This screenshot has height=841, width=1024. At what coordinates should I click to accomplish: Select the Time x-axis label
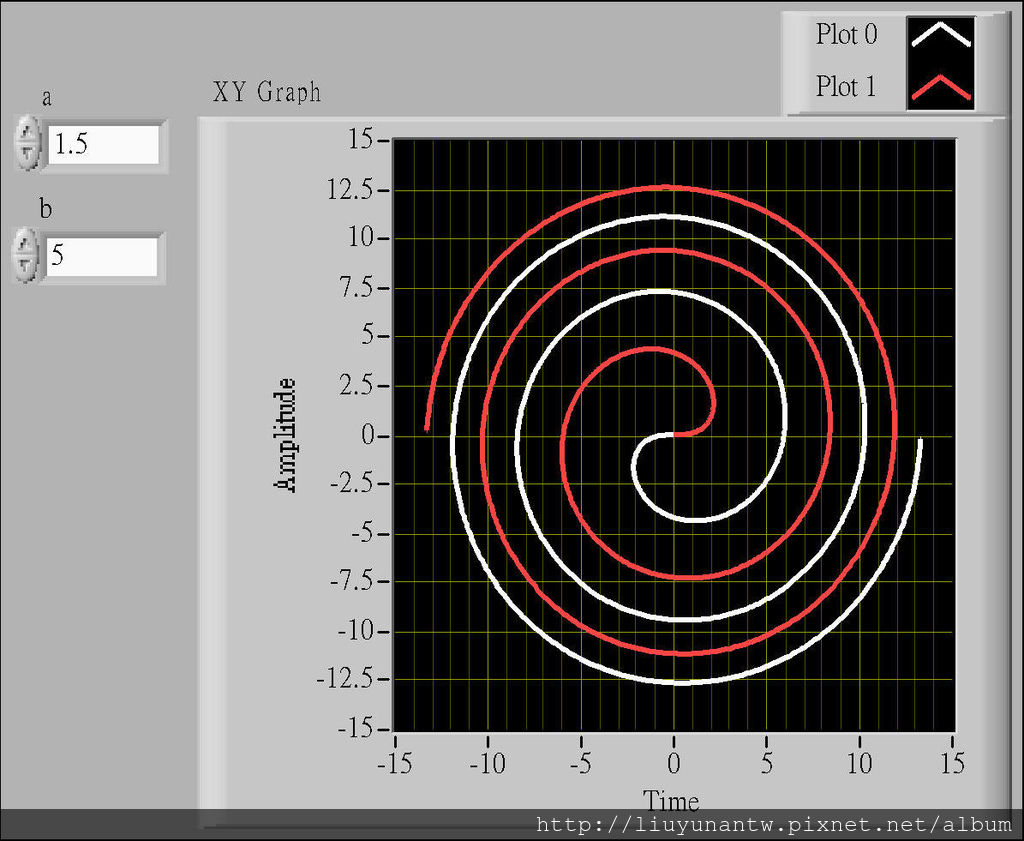tap(671, 800)
